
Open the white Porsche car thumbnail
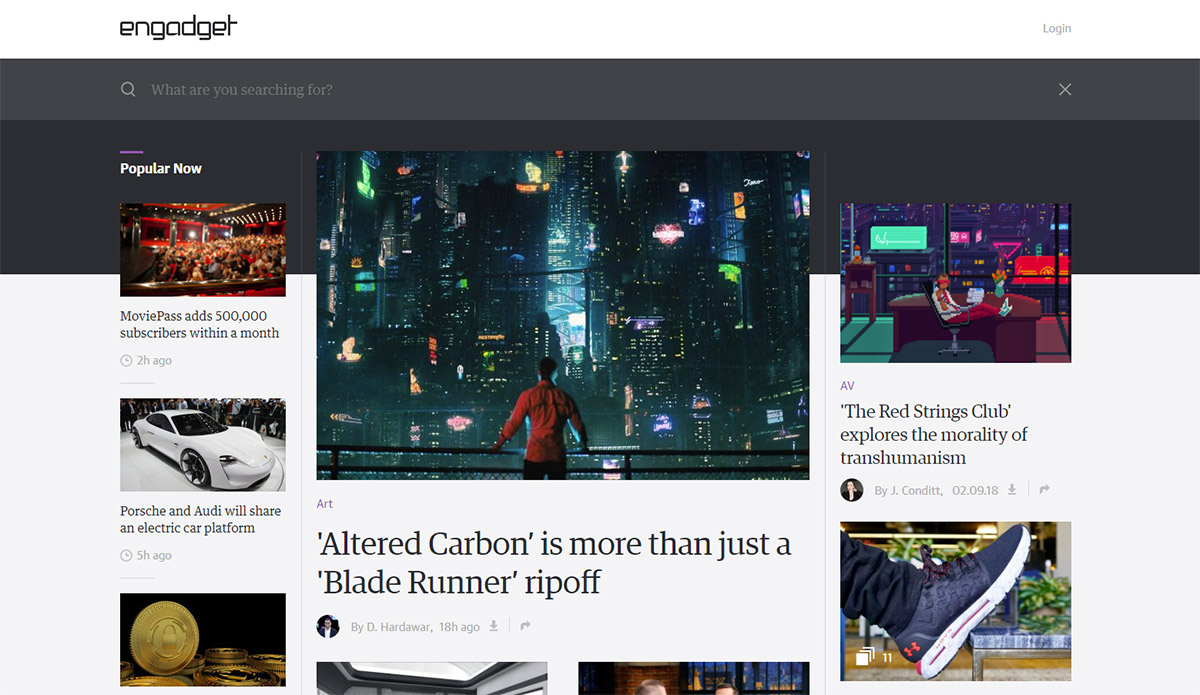pyautogui.click(x=203, y=445)
